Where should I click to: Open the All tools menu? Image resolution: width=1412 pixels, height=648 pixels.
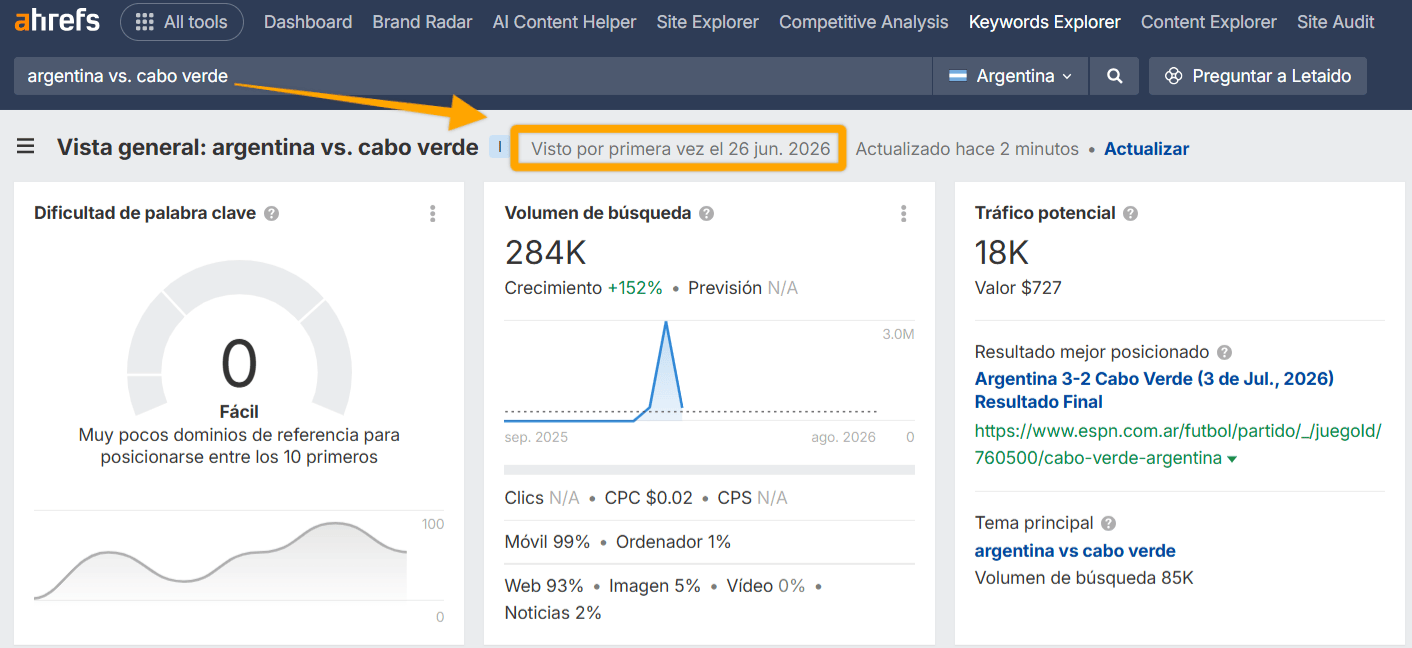[x=181, y=22]
